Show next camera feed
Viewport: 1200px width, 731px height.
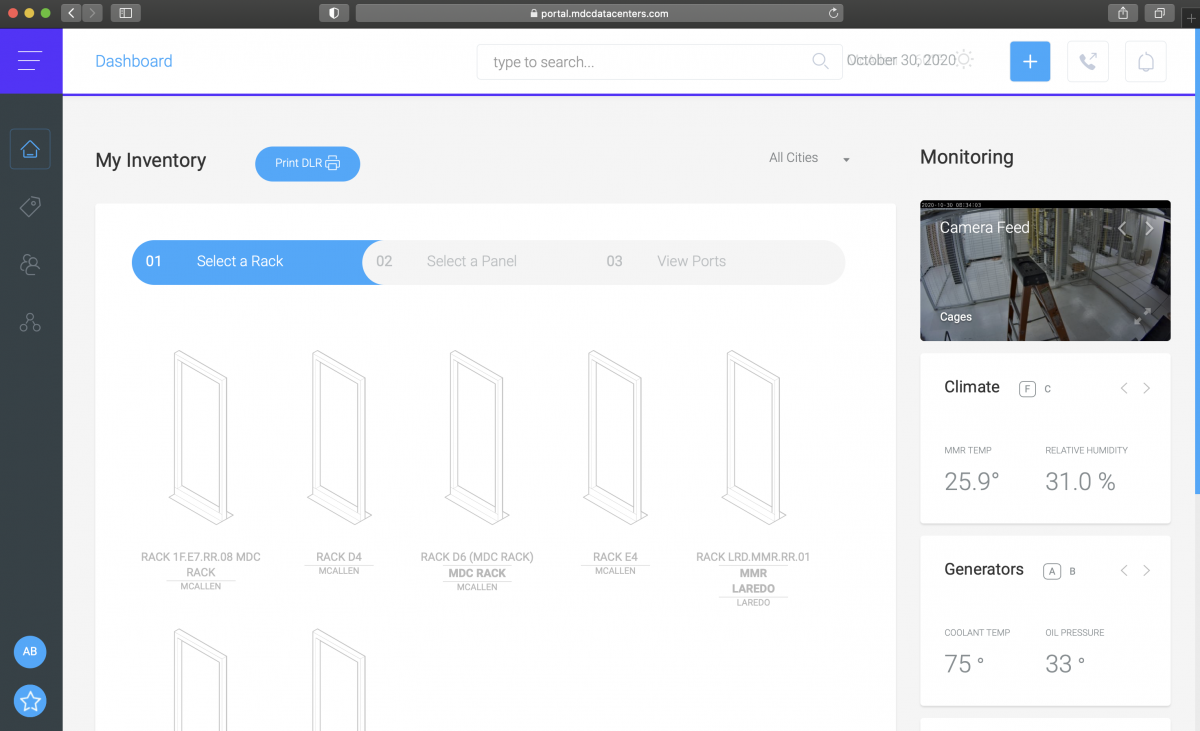[x=1149, y=228]
